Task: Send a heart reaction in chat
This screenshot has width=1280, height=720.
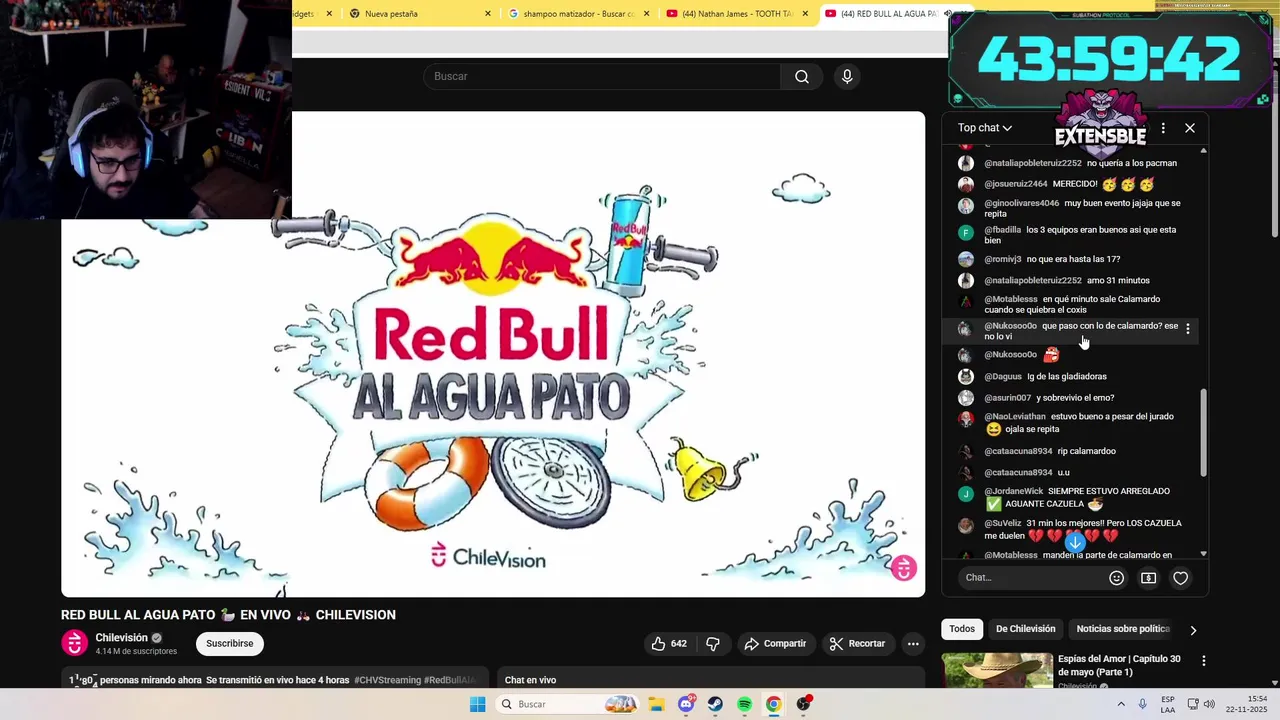Action: 1181,578
